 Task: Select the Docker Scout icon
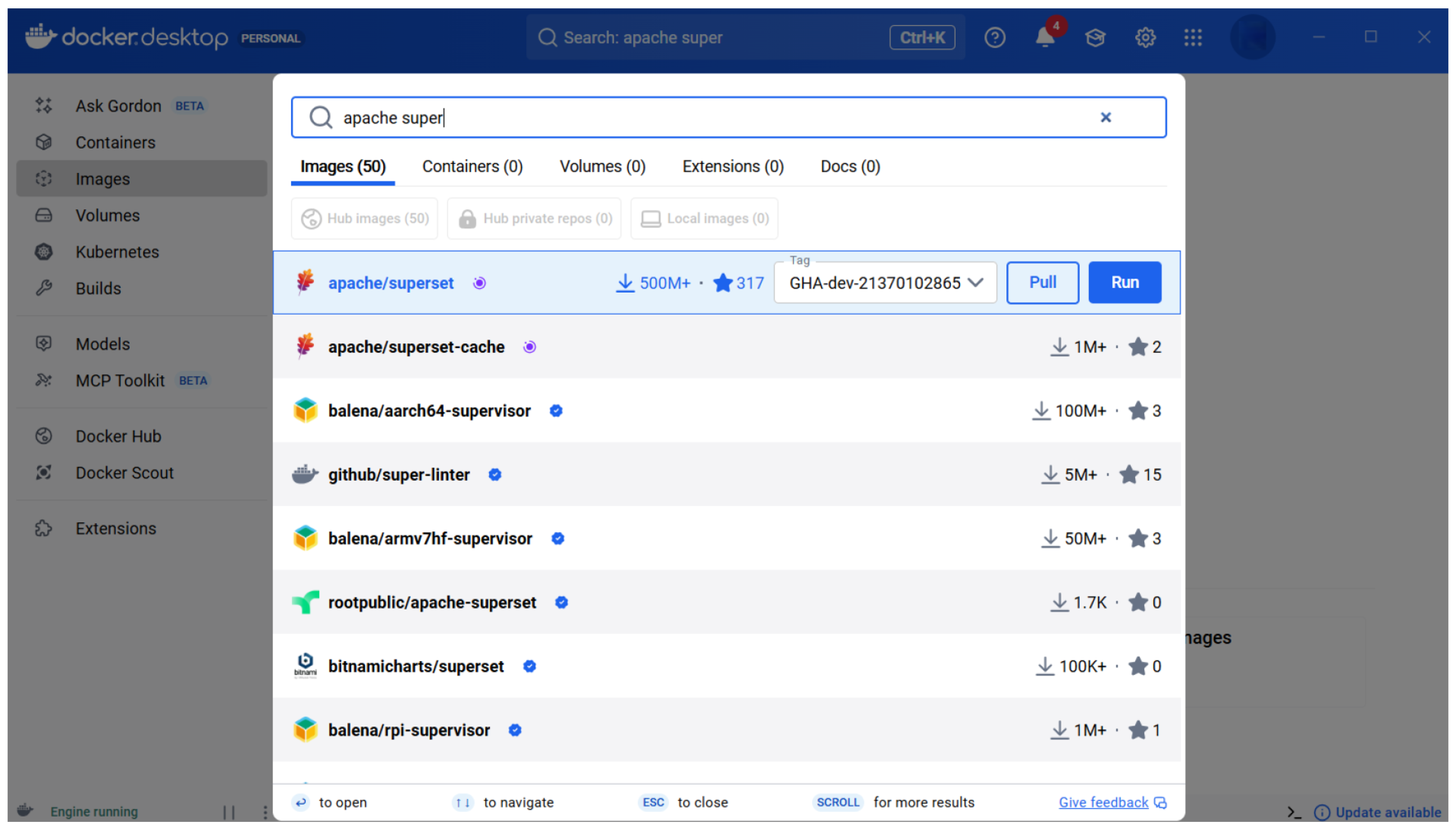click(43, 472)
